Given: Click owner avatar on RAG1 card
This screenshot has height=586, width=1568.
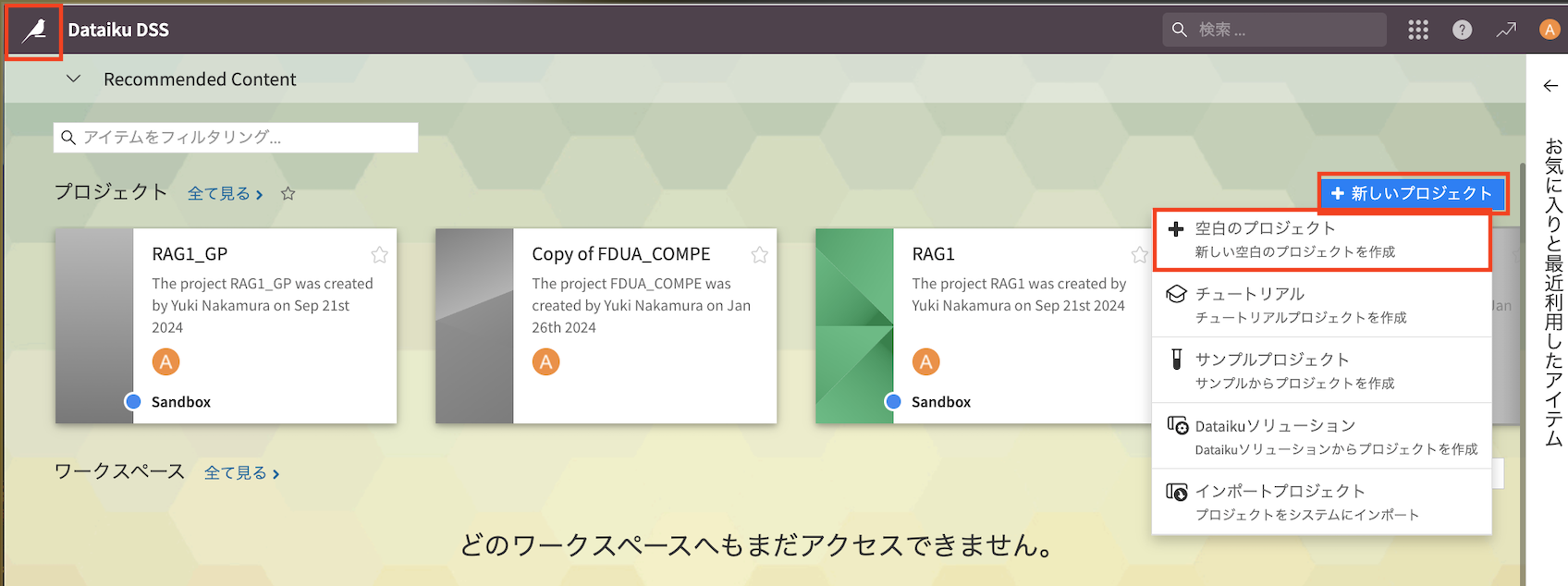Looking at the screenshot, I should [x=925, y=362].
